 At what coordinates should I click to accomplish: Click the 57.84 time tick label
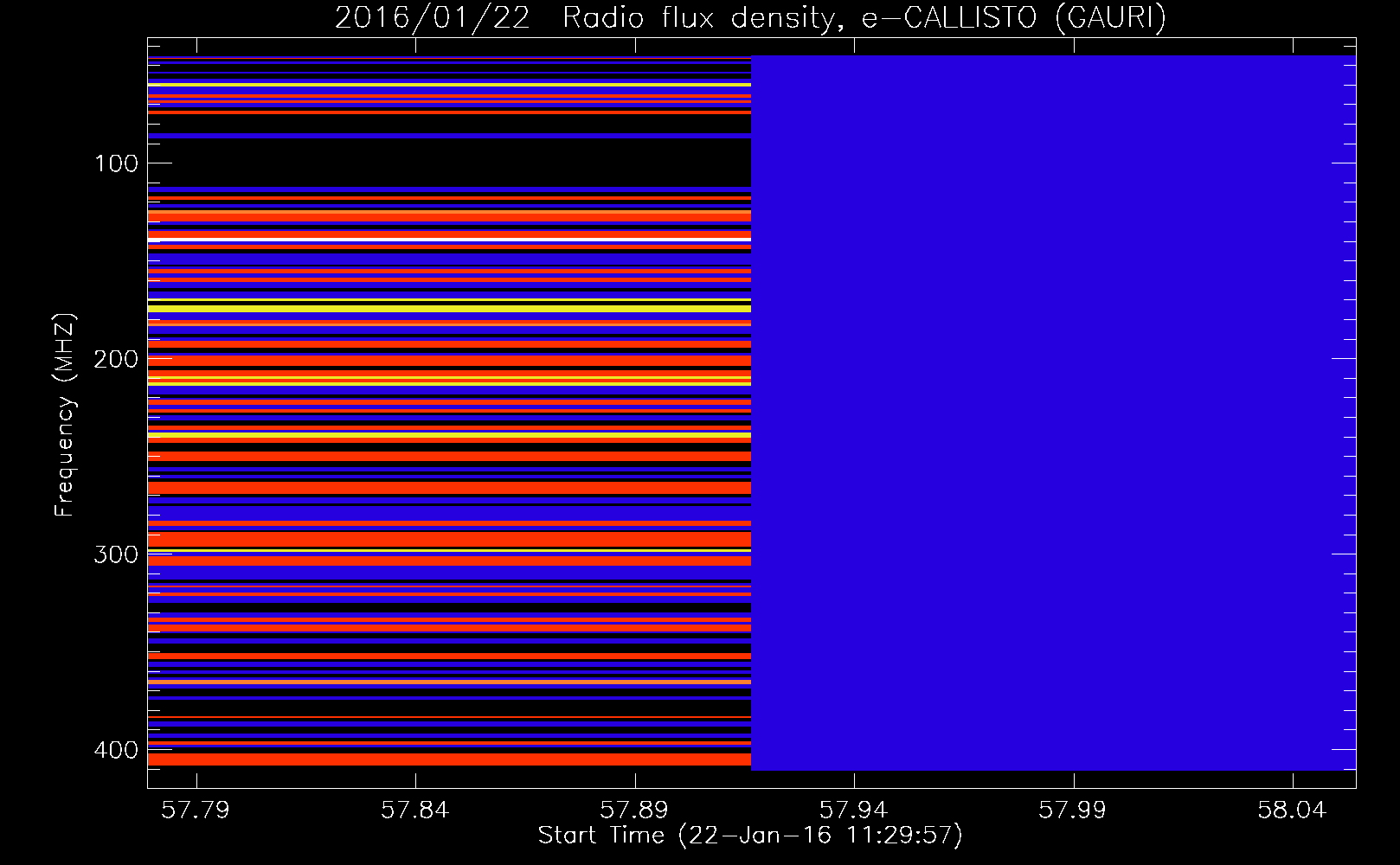(x=415, y=810)
